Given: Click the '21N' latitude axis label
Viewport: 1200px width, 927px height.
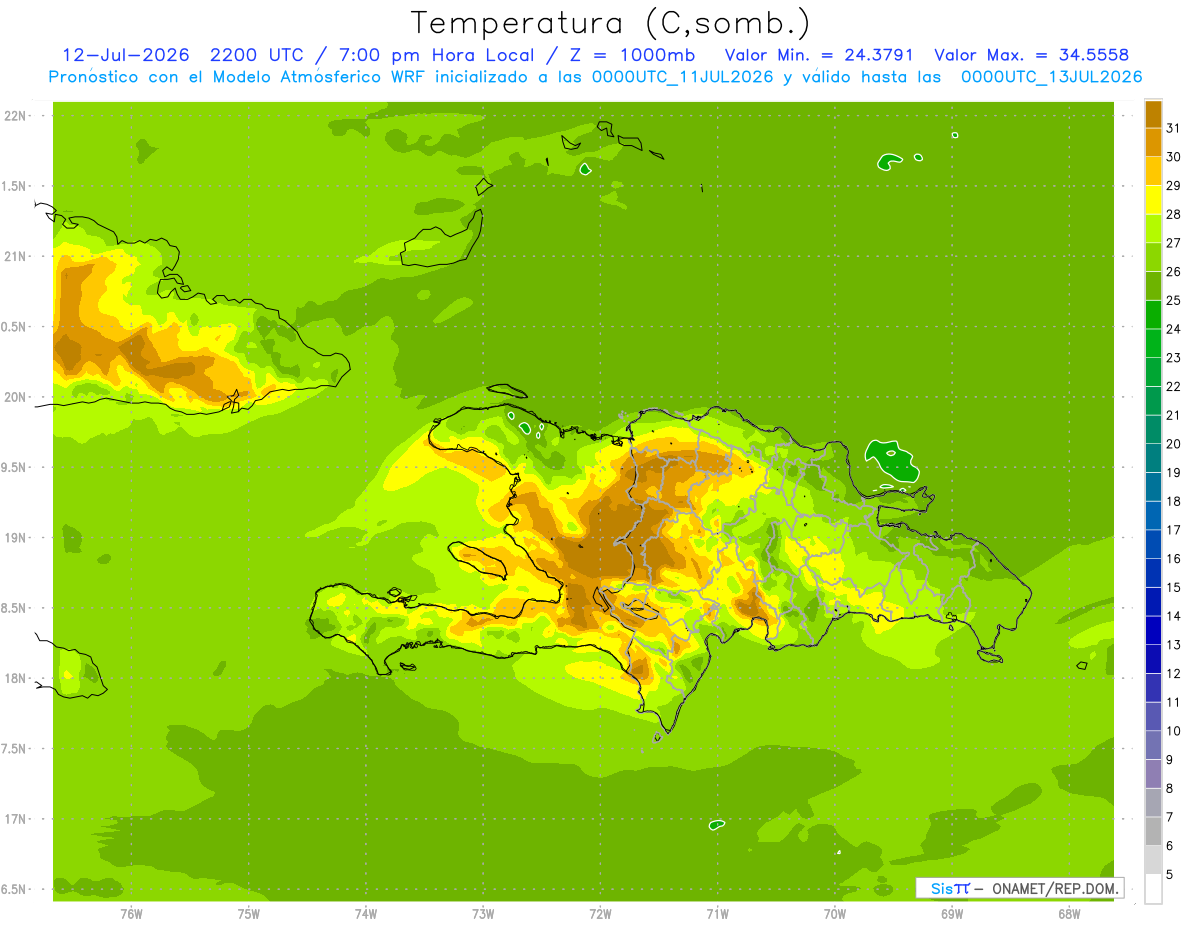Looking at the screenshot, I should click(16, 256).
